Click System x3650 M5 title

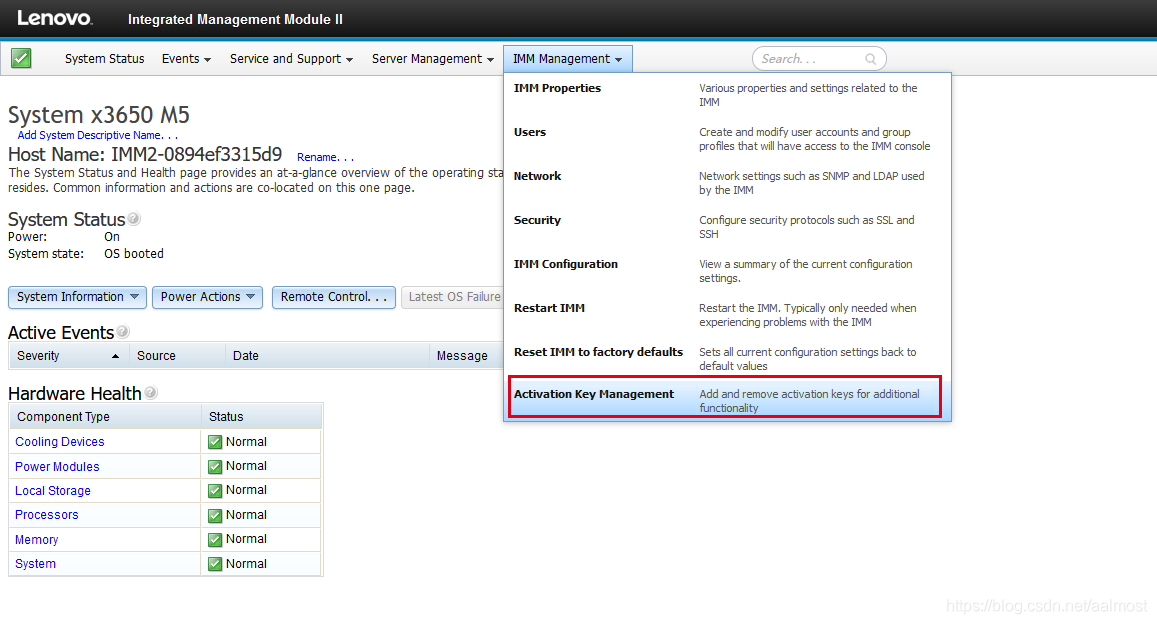click(x=99, y=115)
